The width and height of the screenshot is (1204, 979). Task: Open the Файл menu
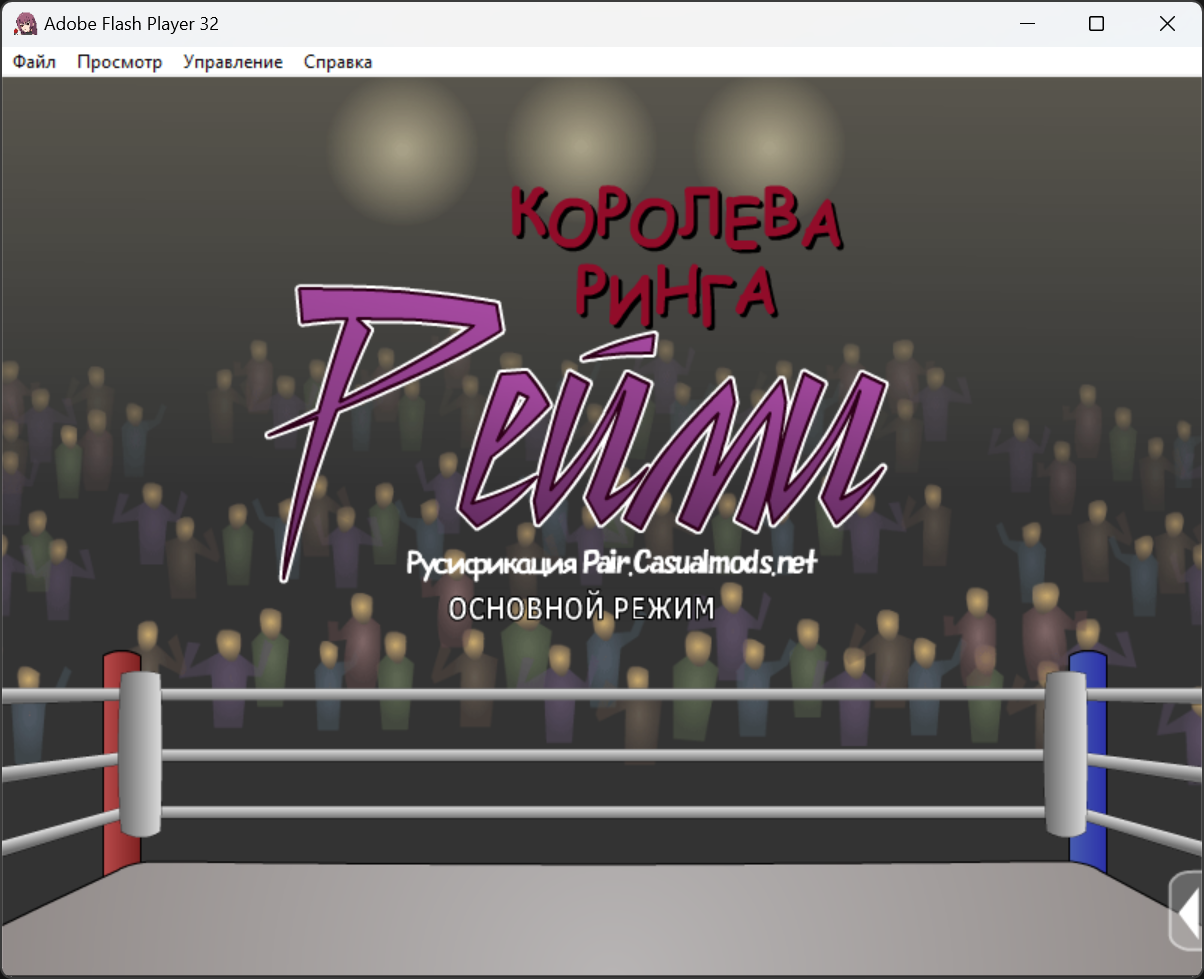(35, 62)
